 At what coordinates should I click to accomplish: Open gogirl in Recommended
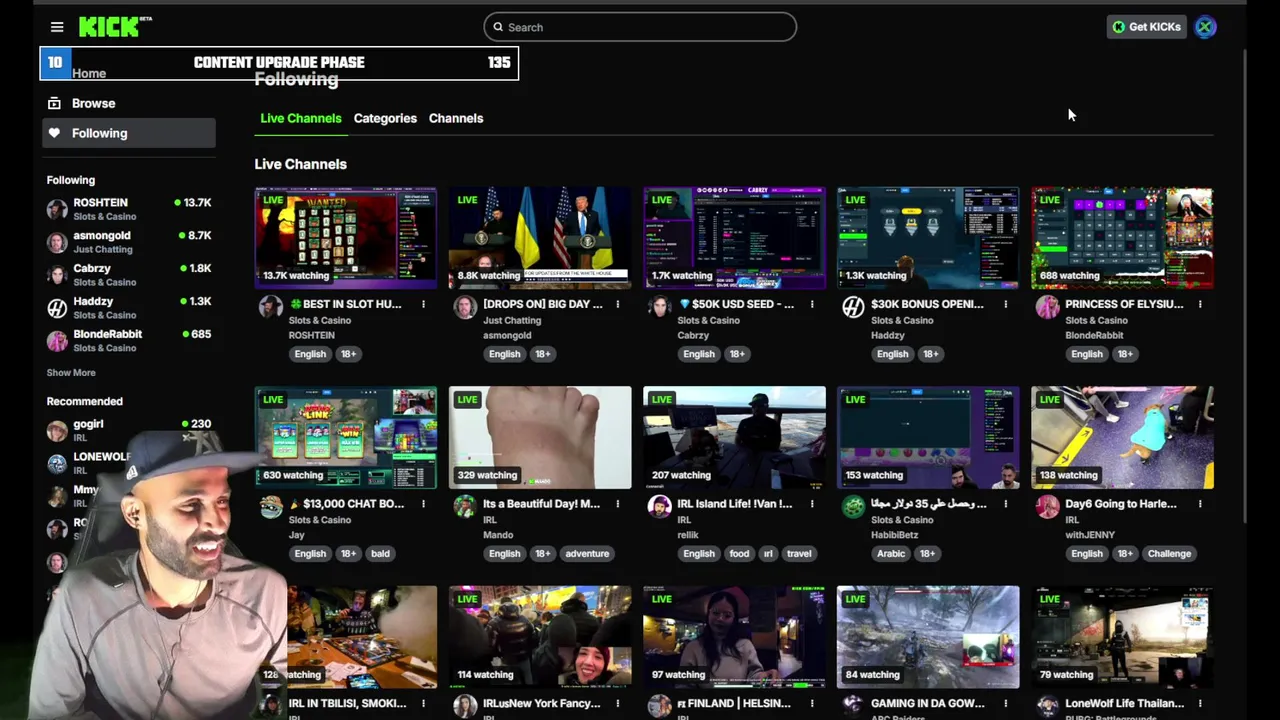[x=128, y=430]
